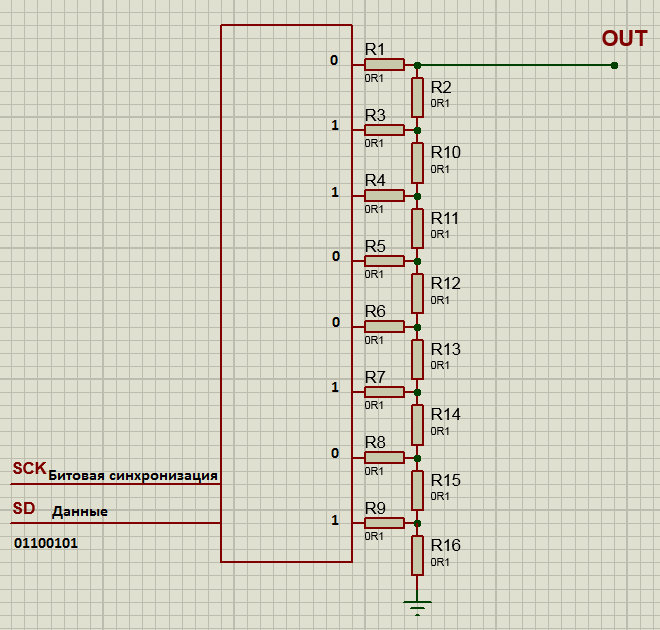This screenshot has height=630, width=660.
Task: Select horizontal resistor R3
Action: 384,130
